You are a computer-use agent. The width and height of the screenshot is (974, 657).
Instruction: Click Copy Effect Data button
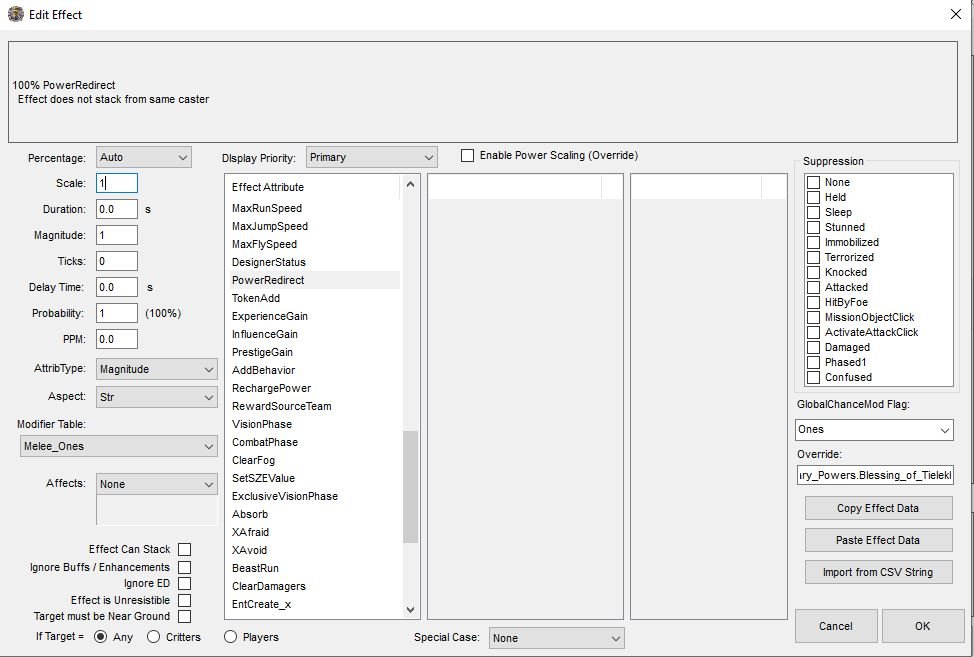(x=877, y=508)
